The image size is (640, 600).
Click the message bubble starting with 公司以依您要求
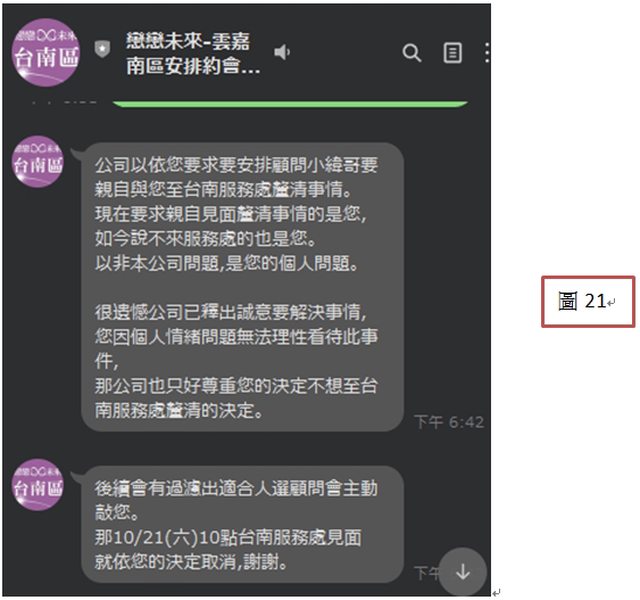click(x=242, y=287)
